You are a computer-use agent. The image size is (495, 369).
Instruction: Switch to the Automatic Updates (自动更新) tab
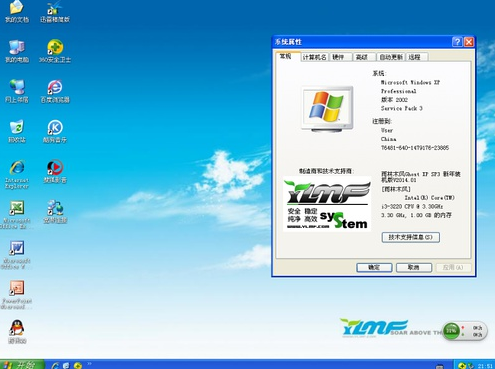391,57
